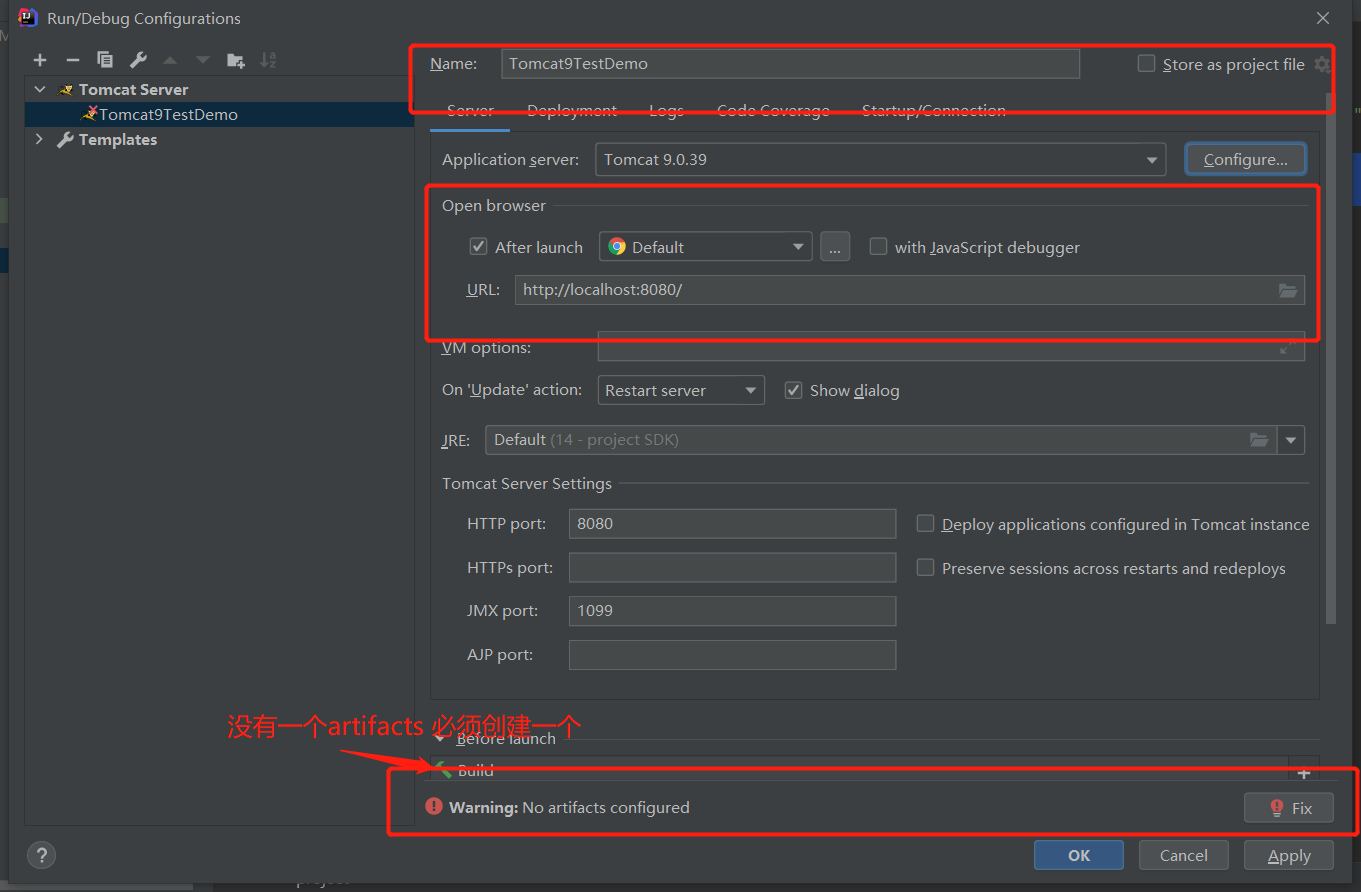1361x892 pixels.
Task: Click the Configure... button
Action: point(1245,160)
